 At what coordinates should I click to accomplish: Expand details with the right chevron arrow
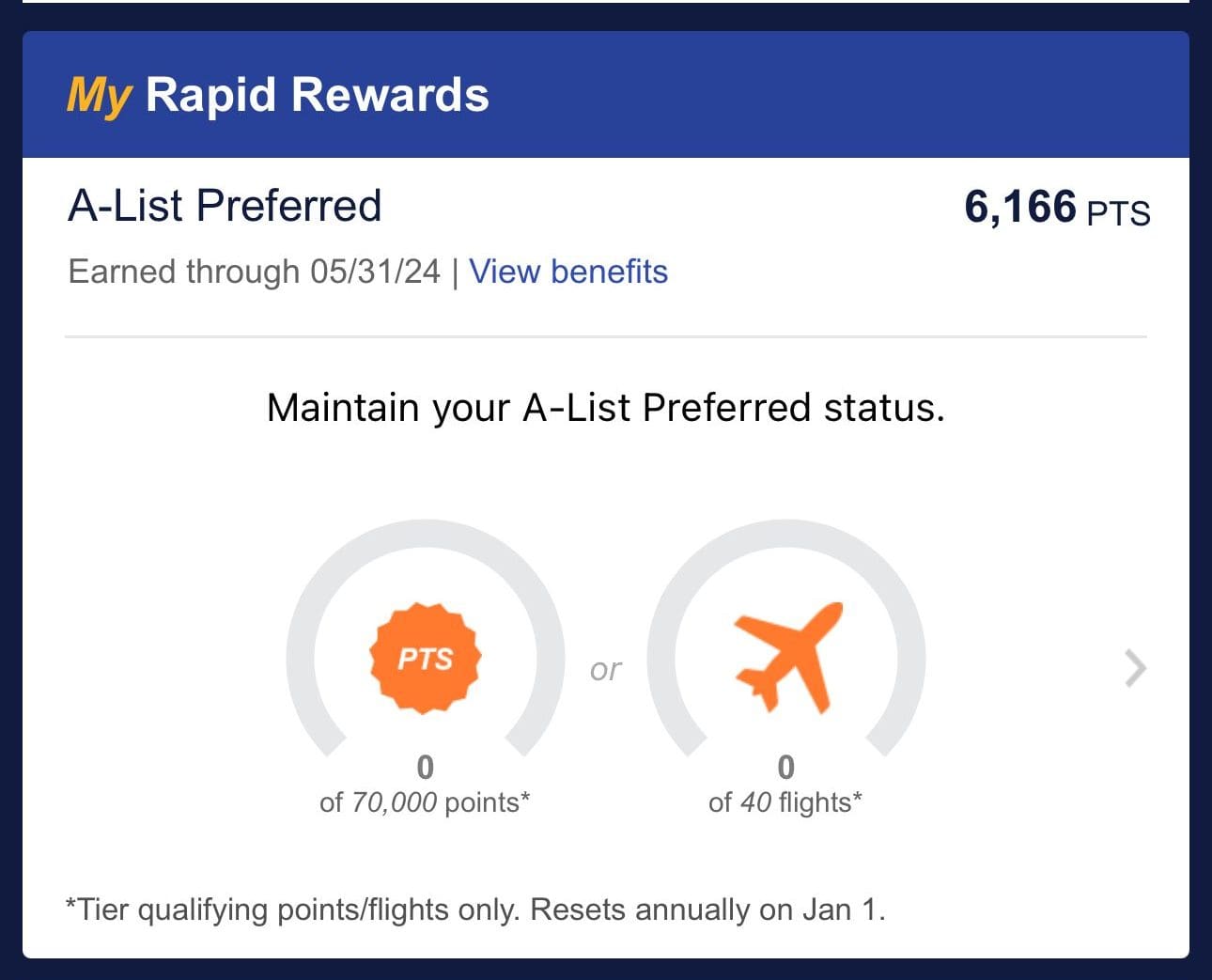click(1136, 669)
